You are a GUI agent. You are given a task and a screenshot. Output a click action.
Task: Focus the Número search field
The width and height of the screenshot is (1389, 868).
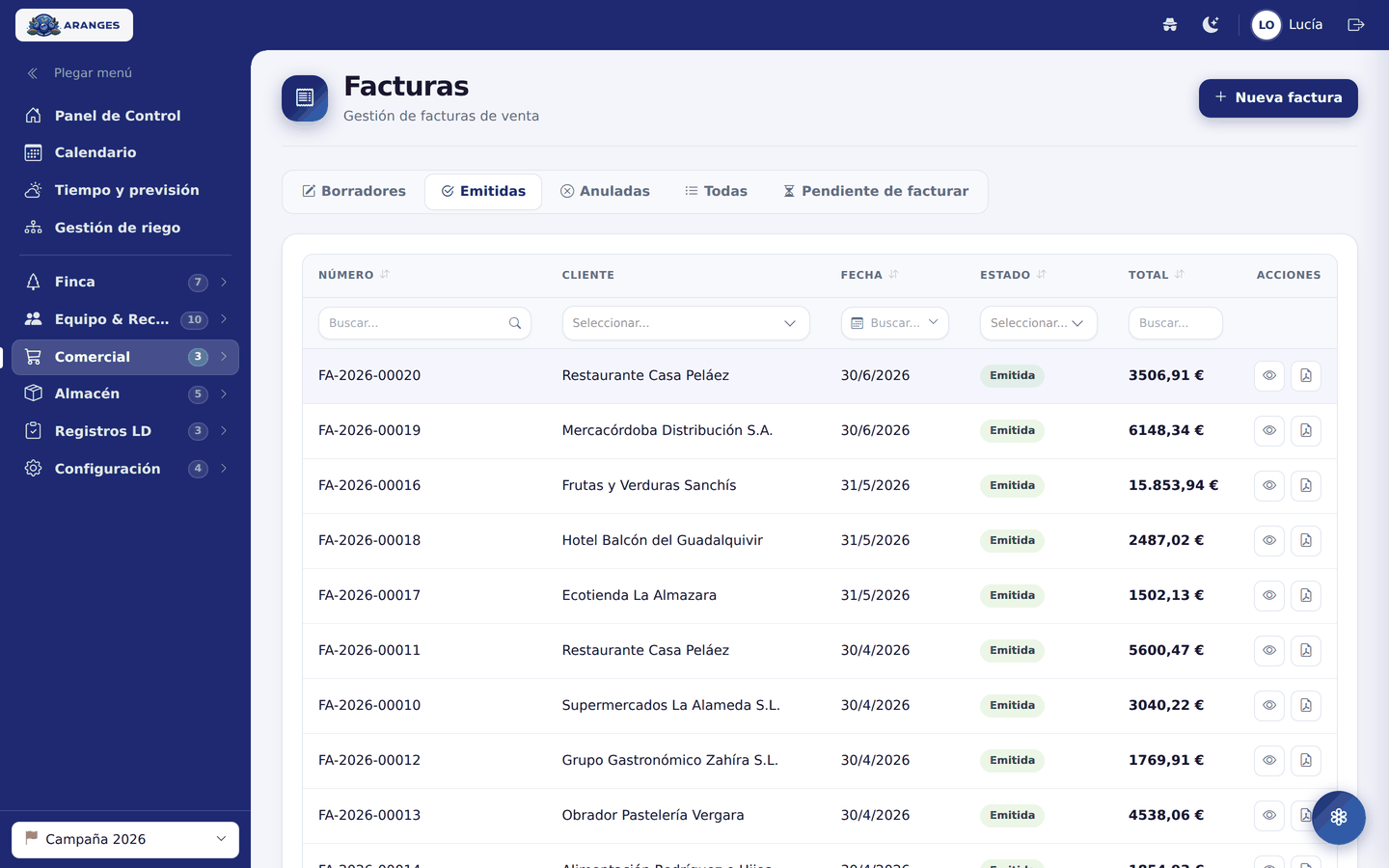[424, 323]
